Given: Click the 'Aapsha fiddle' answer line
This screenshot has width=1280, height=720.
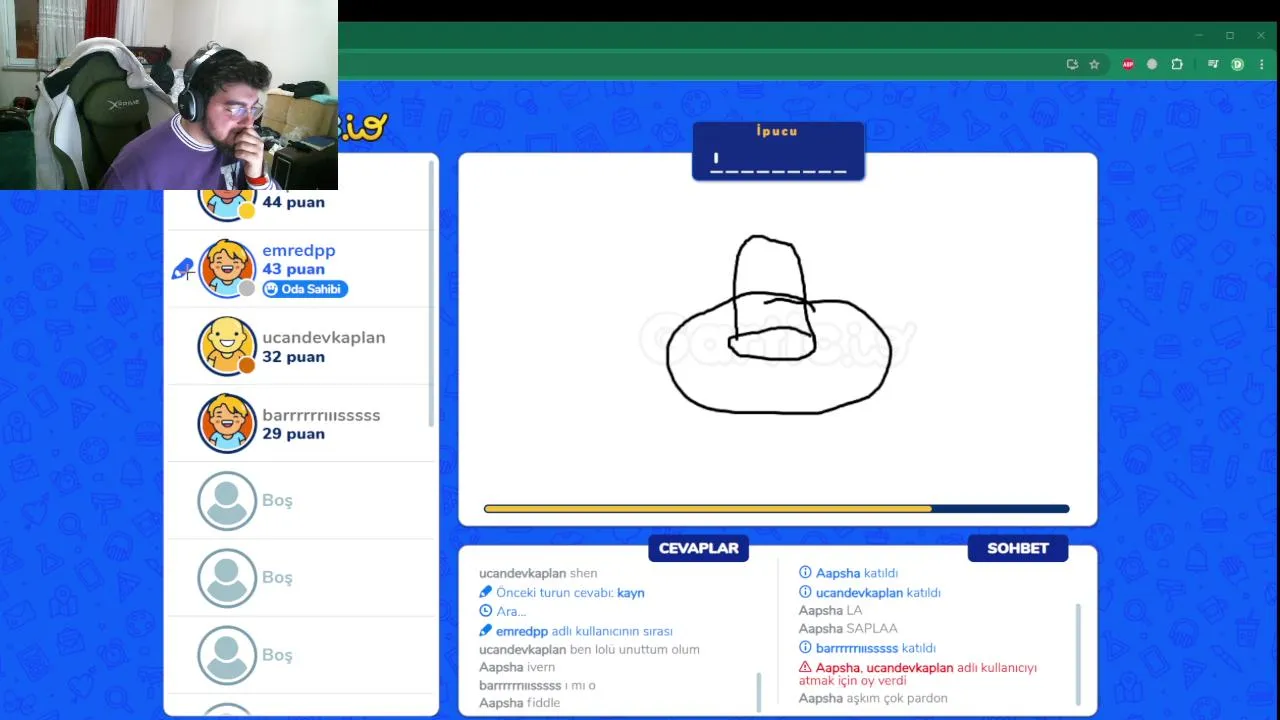Looking at the screenshot, I should click(x=519, y=703).
